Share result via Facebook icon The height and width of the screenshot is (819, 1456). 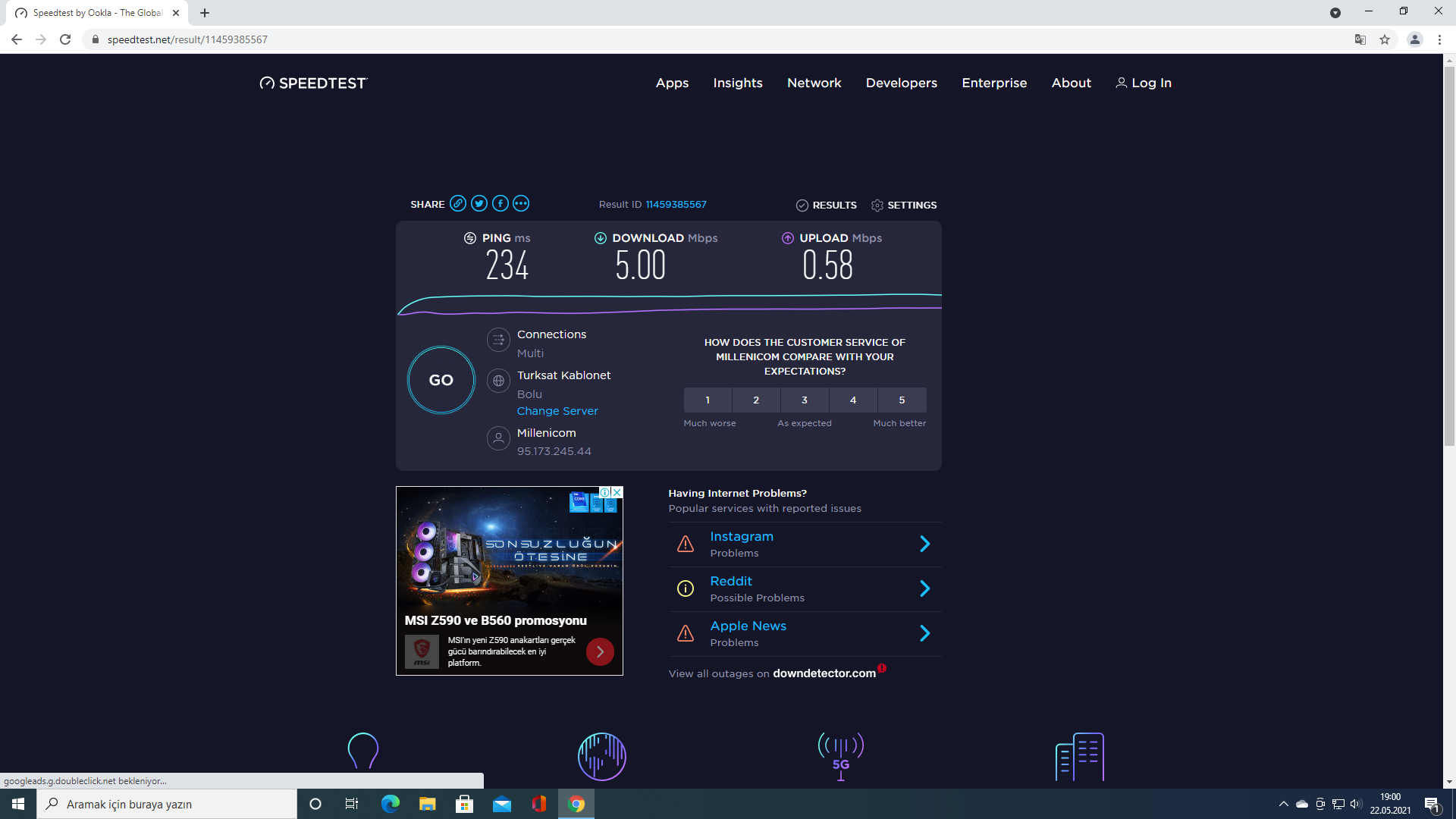500,204
